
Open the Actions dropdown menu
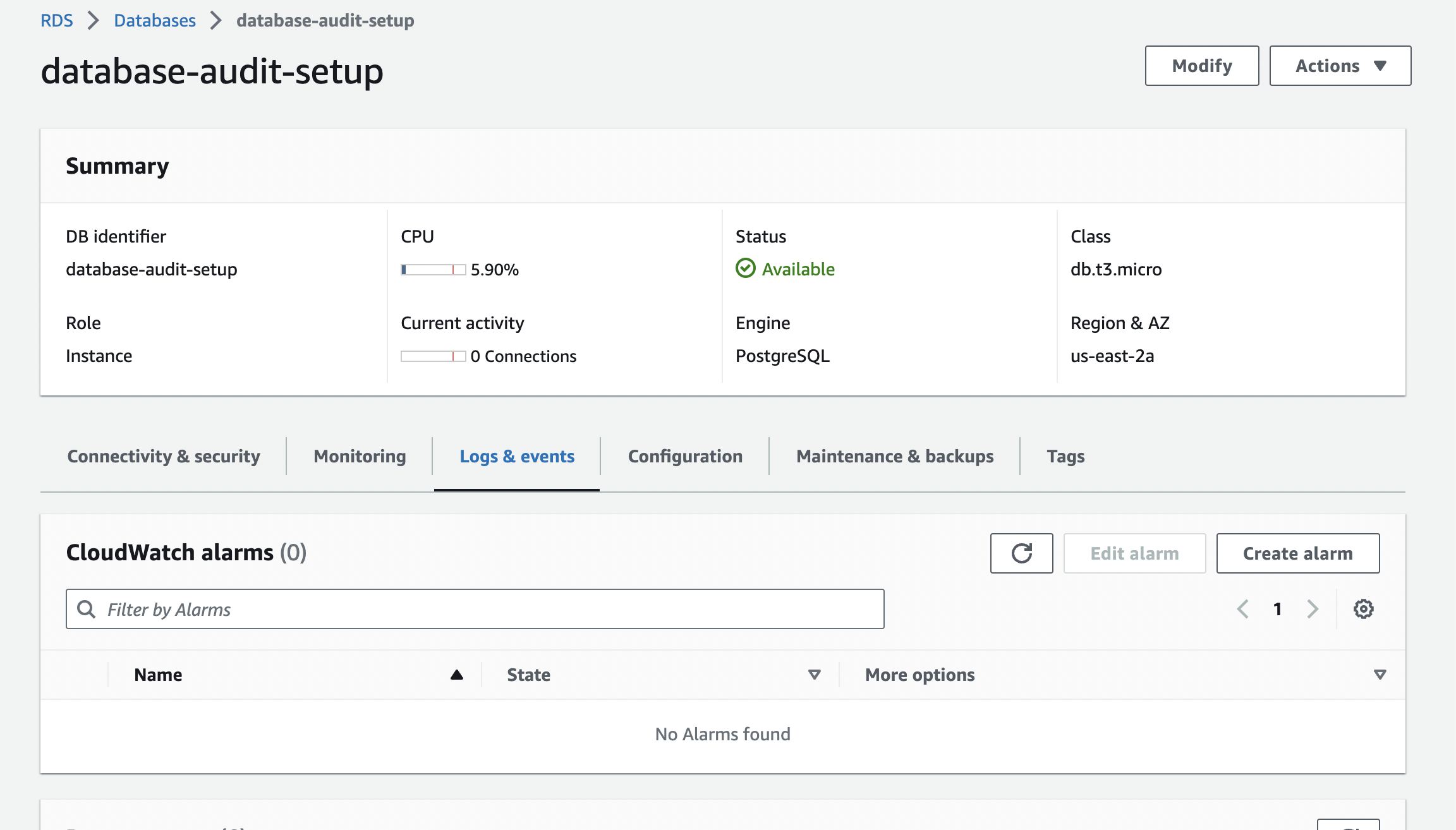(x=1340, y=66)
